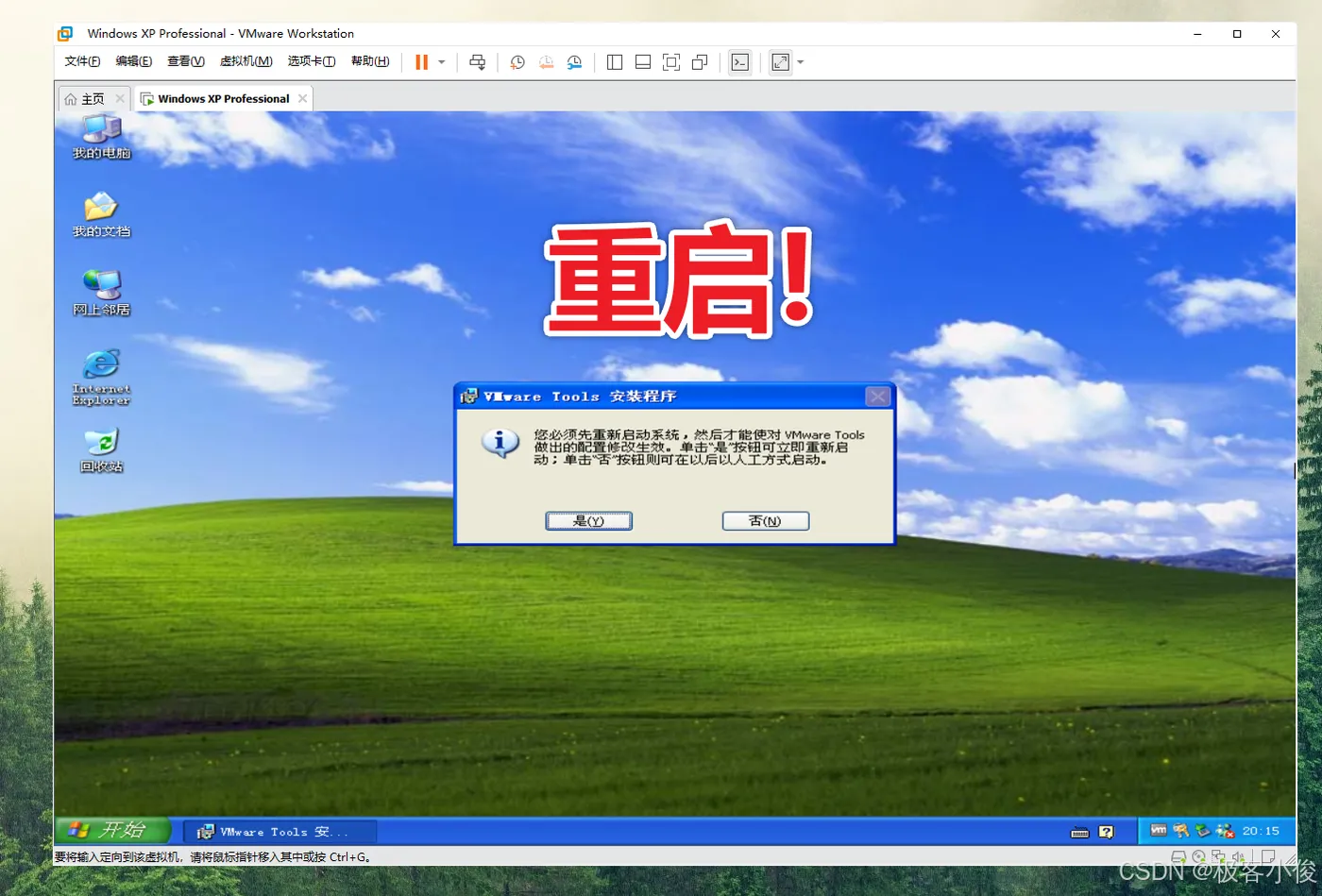Click the language bar help icon
The image size is (1322, 896).
tap(1107, 832)
